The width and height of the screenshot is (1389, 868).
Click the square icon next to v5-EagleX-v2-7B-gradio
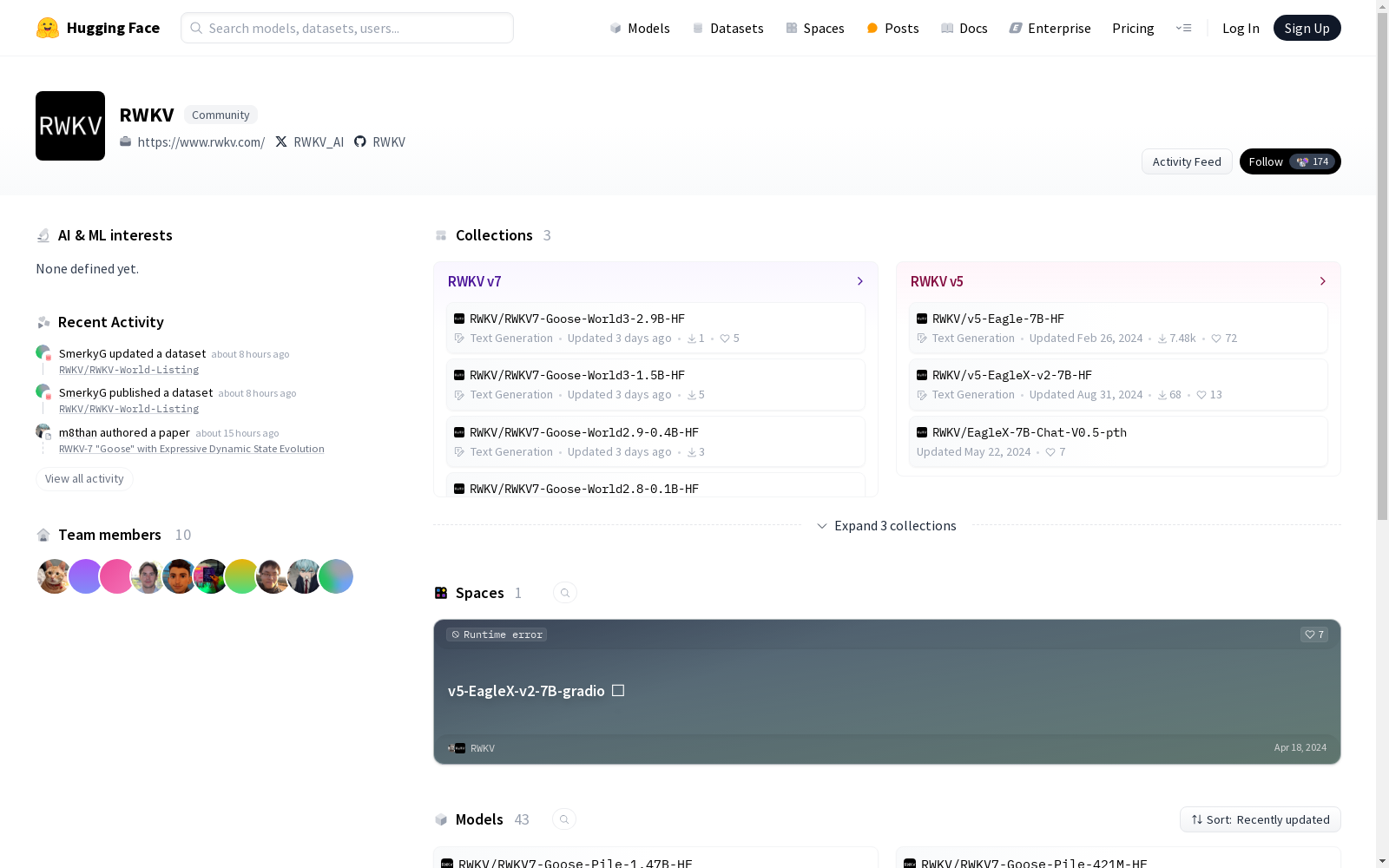[x=618, y=691]
